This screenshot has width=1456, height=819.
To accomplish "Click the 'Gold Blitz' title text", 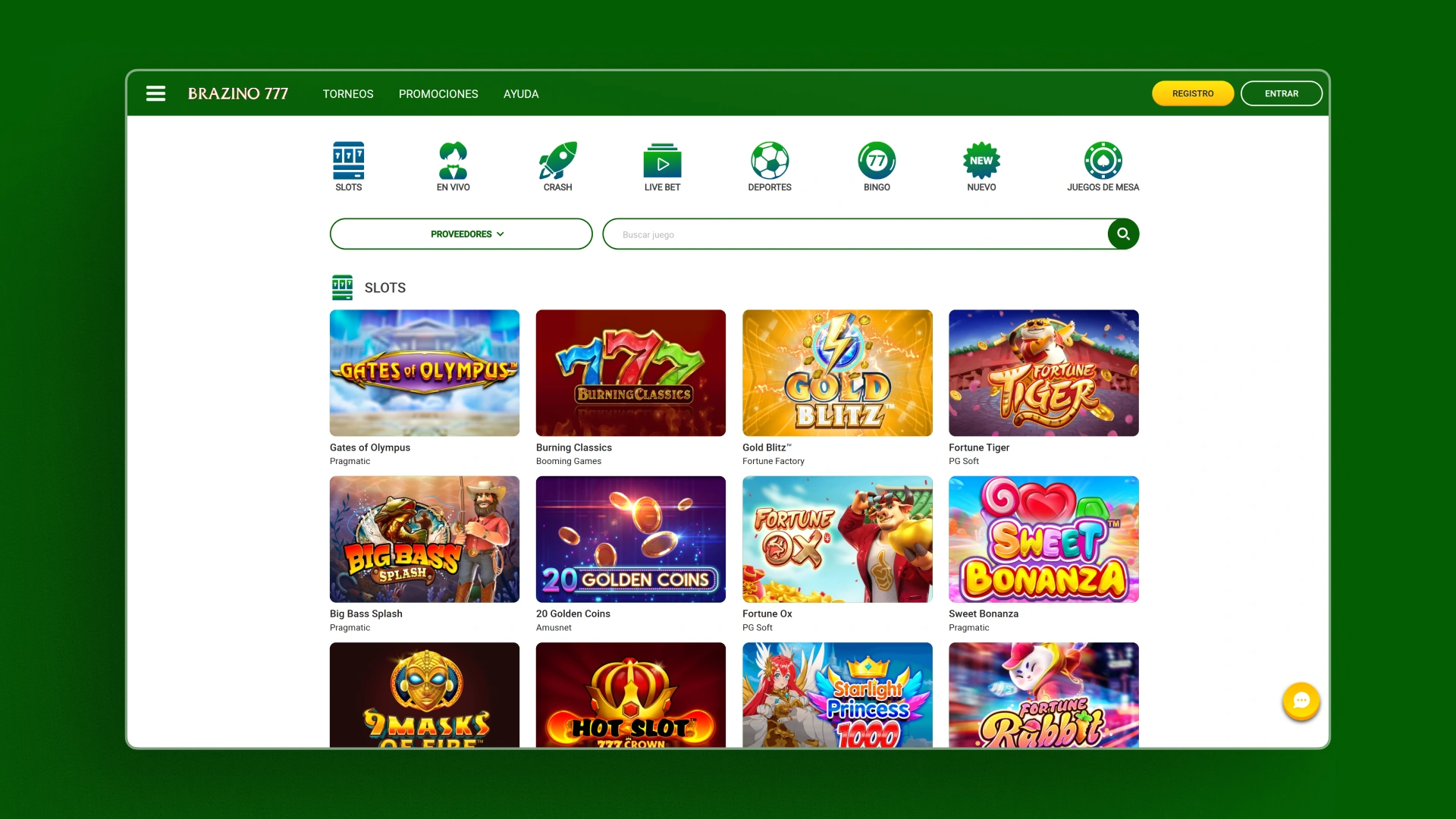I will (x=767, y=447).
